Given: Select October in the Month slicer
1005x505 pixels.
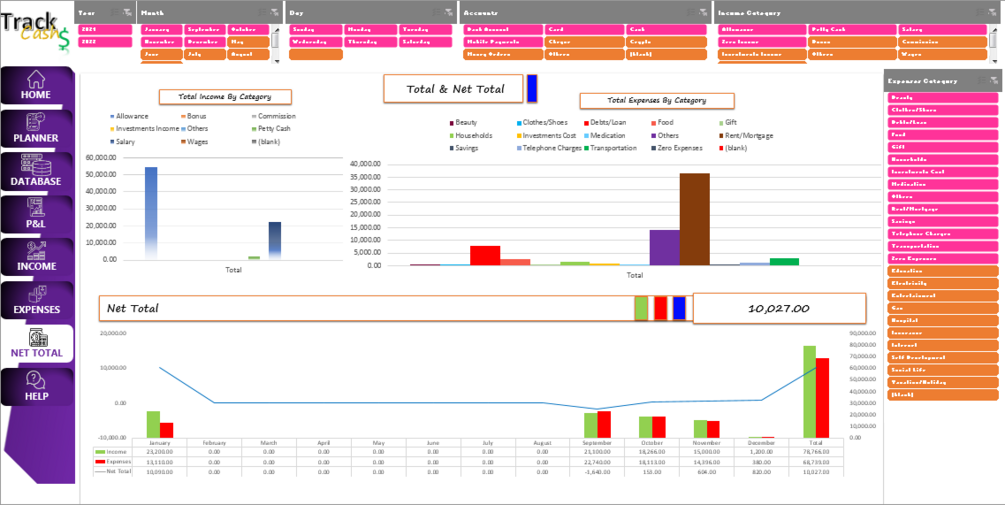Looking at the screenshot, I should [x=249, y=29].
